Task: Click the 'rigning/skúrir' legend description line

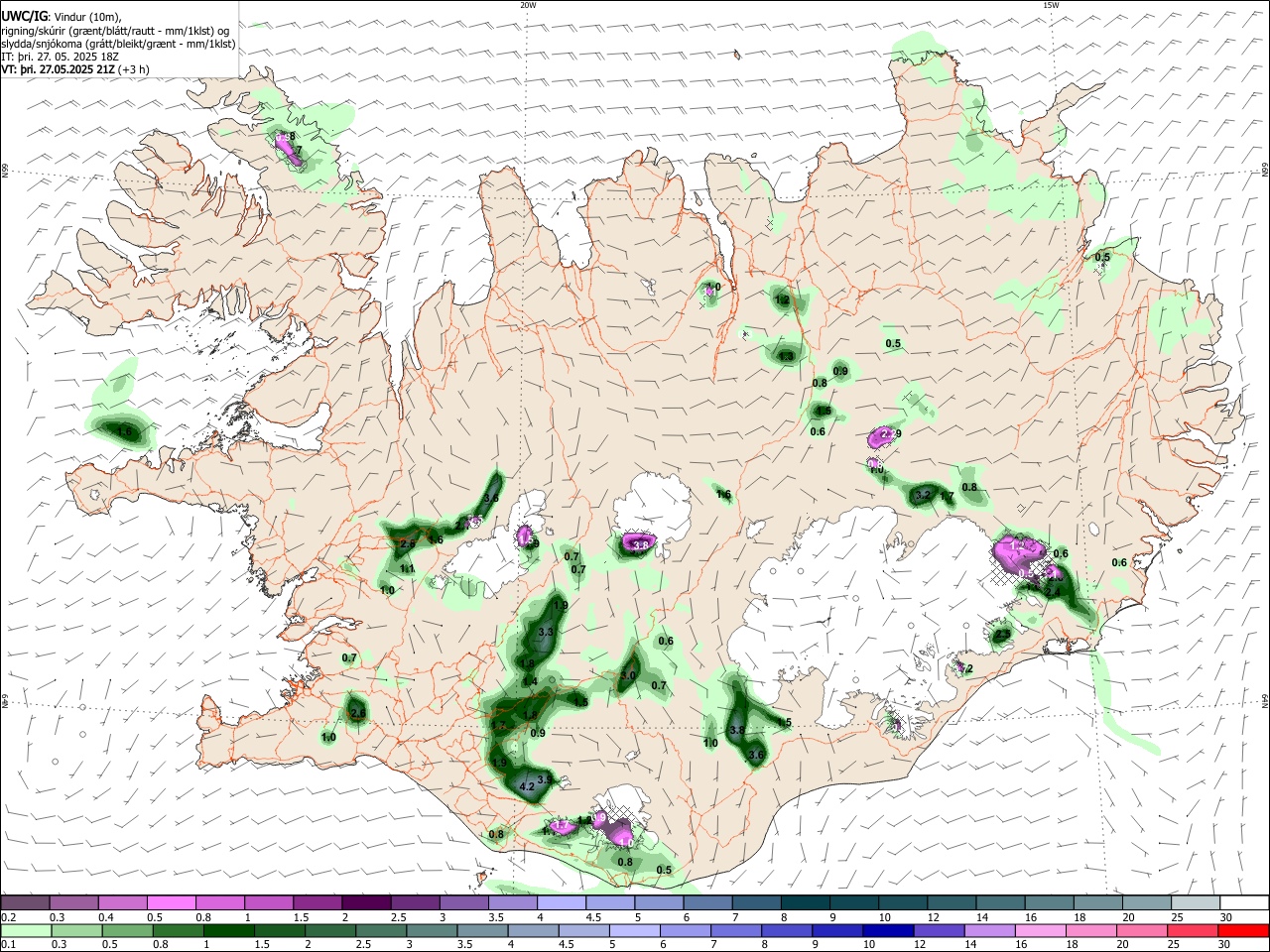Action: pyautogui.click(x=115, y=31)
